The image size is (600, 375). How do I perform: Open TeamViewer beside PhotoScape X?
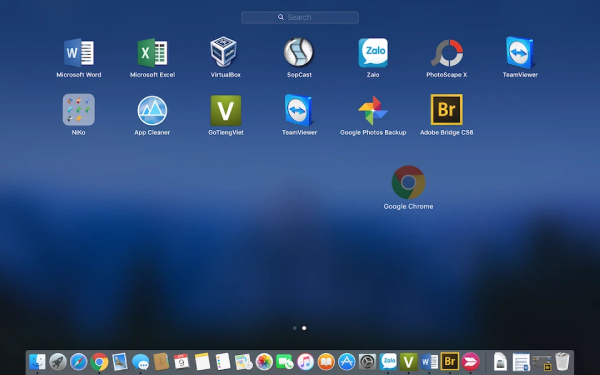[520, 52]
